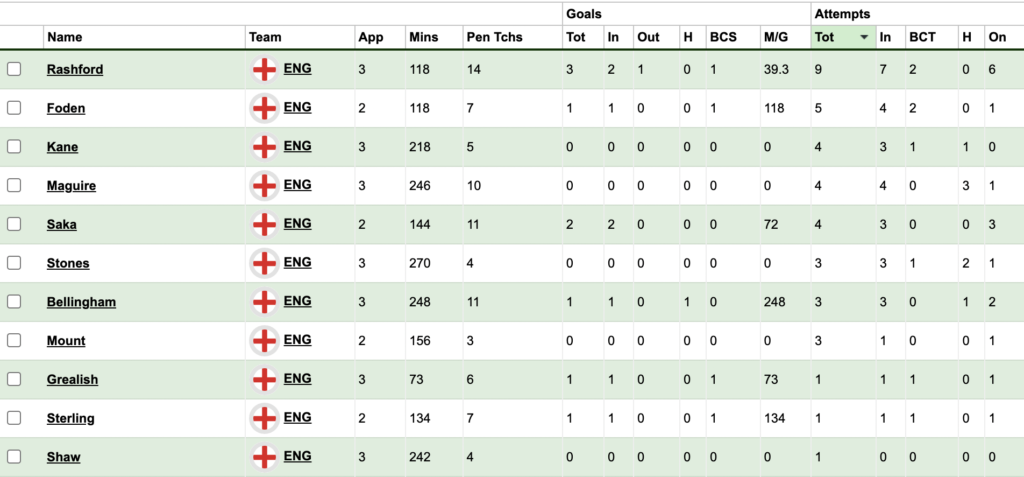Check the box on Sterling's row

coord(14,418)
